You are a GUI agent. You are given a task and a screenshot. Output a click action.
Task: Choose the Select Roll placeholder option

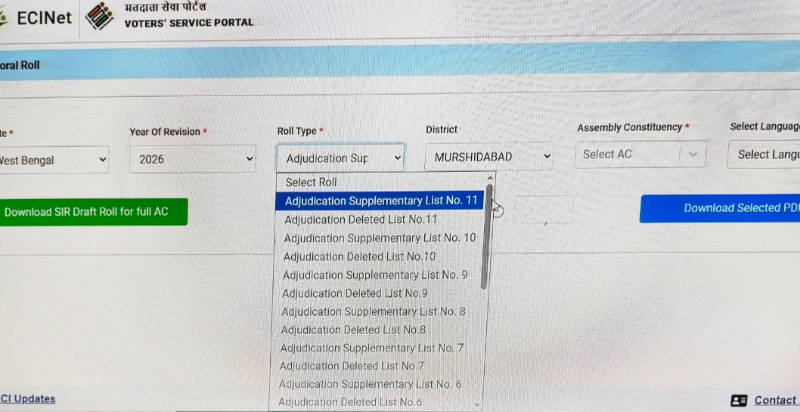point(312,182)
